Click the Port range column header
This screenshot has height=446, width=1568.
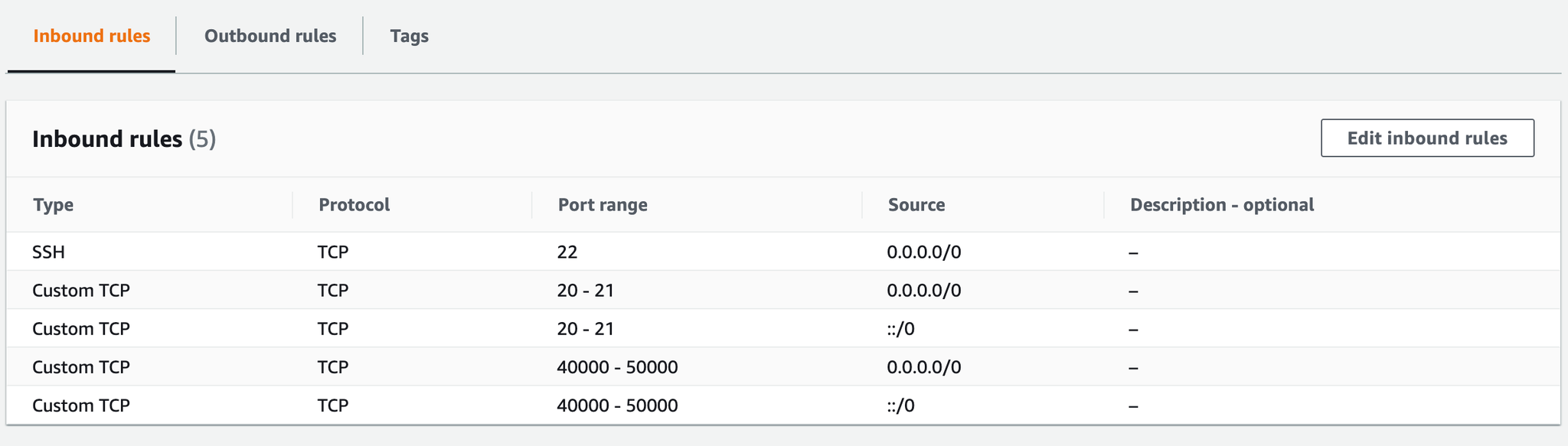pos(603,205)
